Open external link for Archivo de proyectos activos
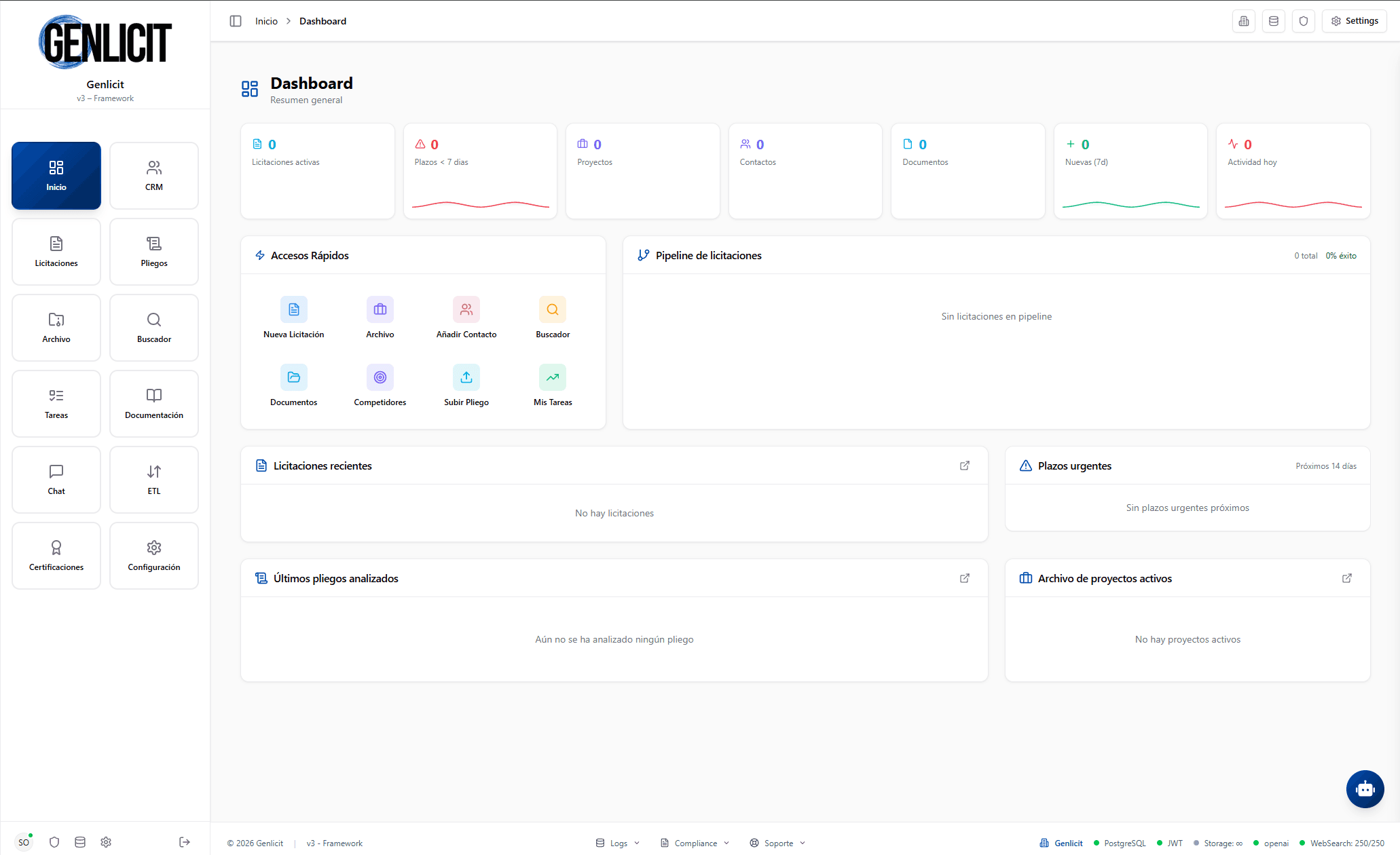The image size is (1400, 855). [x=1347, y=578]
